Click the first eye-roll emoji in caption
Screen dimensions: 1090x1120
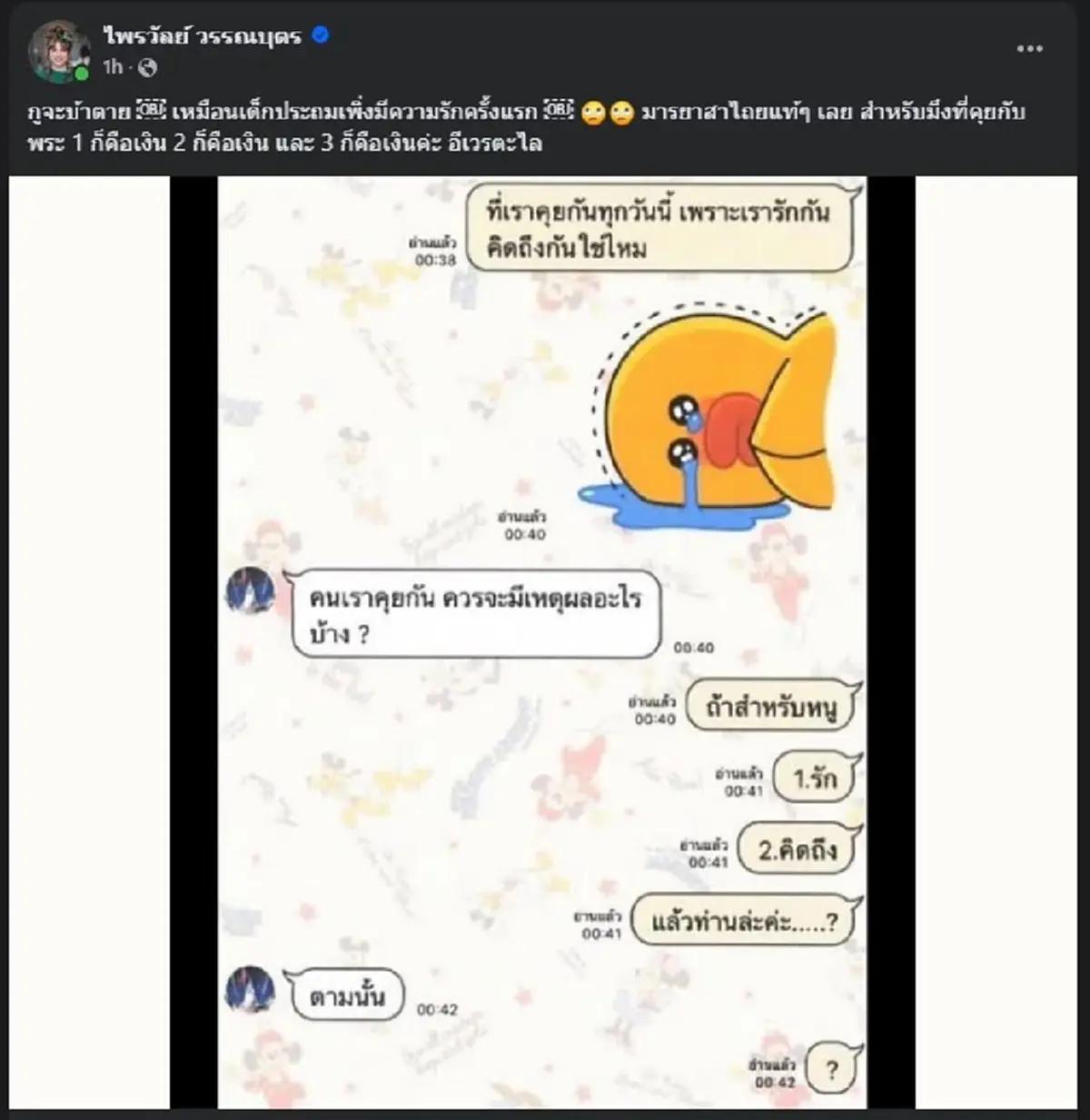(592, 114)
